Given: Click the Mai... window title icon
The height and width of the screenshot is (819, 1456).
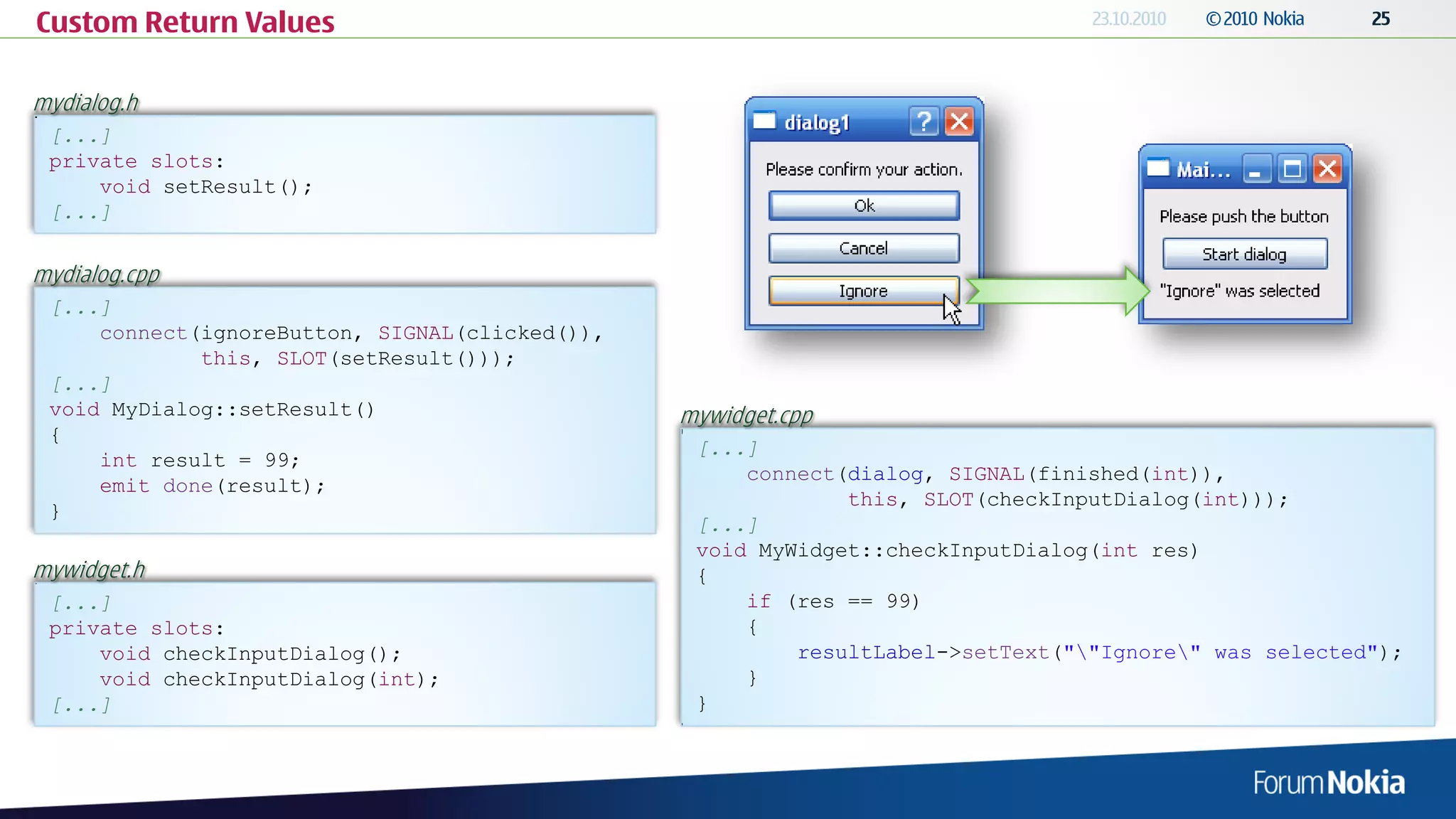Looking at the screenshot, I should click(x=1158, y=168).
